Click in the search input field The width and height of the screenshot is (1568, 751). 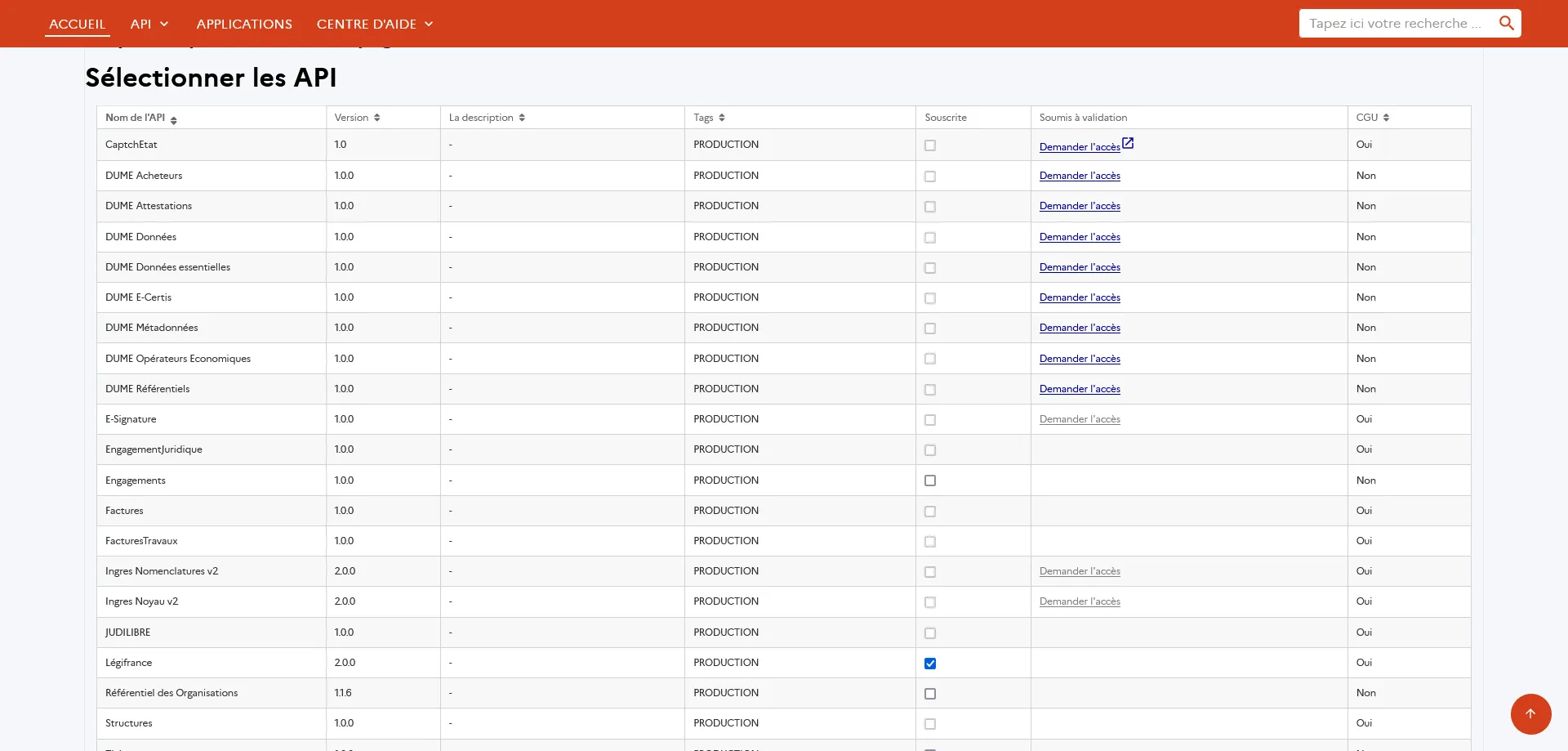click(x=1395, y=24)
